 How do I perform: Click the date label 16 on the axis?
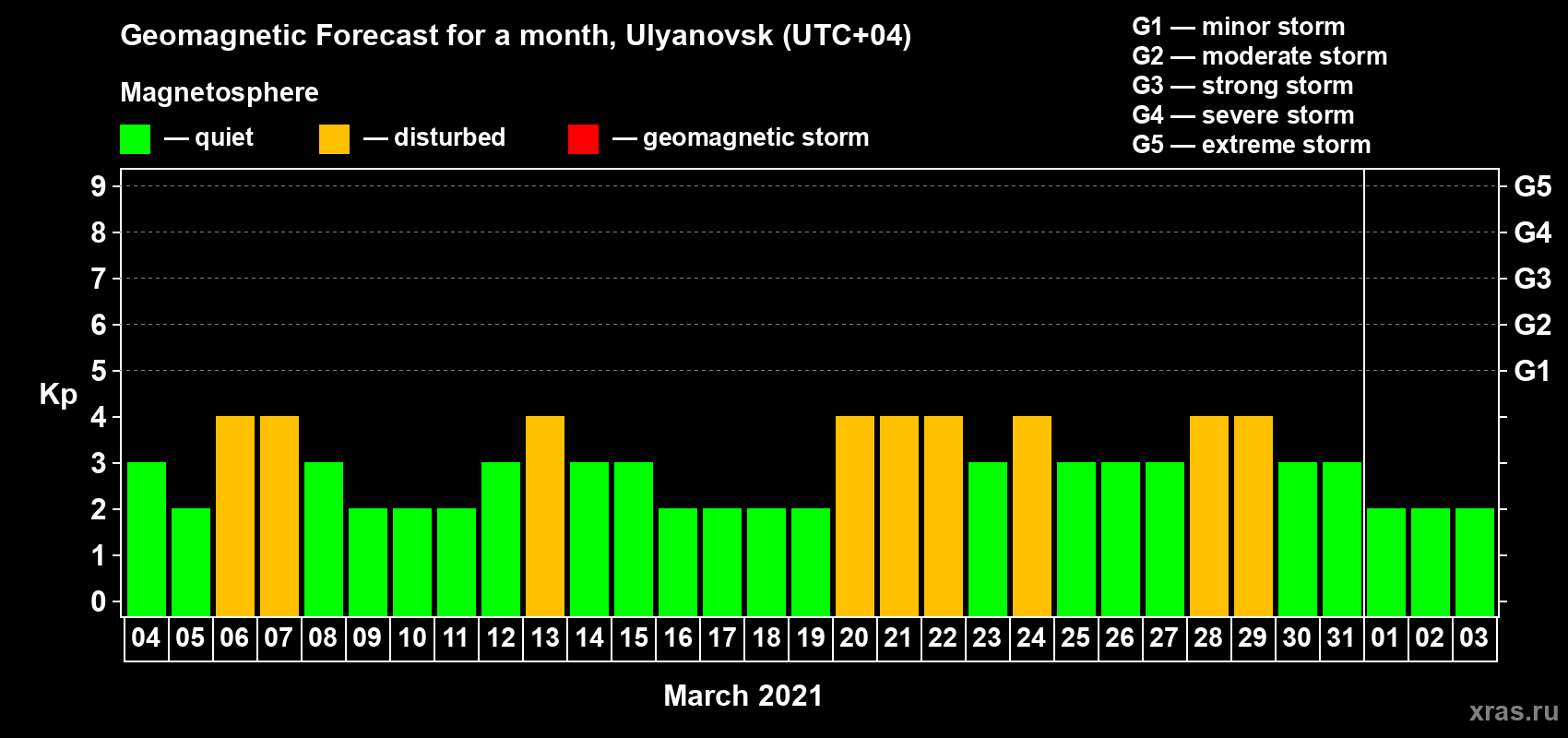(678, 638)
